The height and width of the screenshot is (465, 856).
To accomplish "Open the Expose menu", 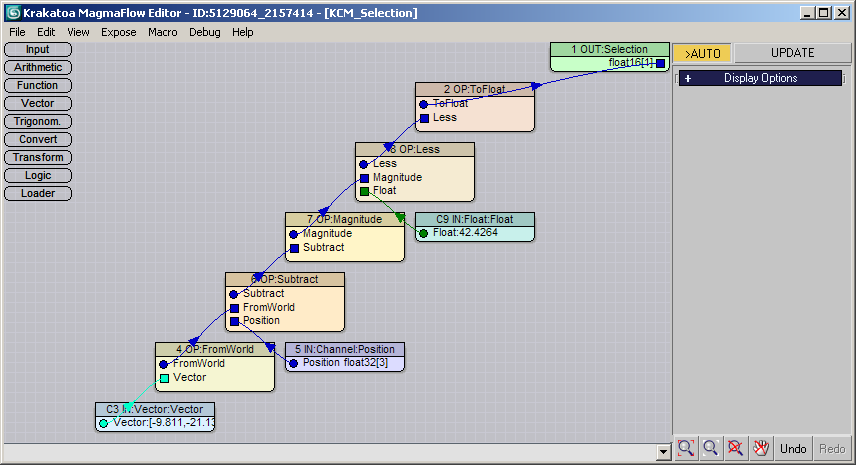I will (118, 32).
